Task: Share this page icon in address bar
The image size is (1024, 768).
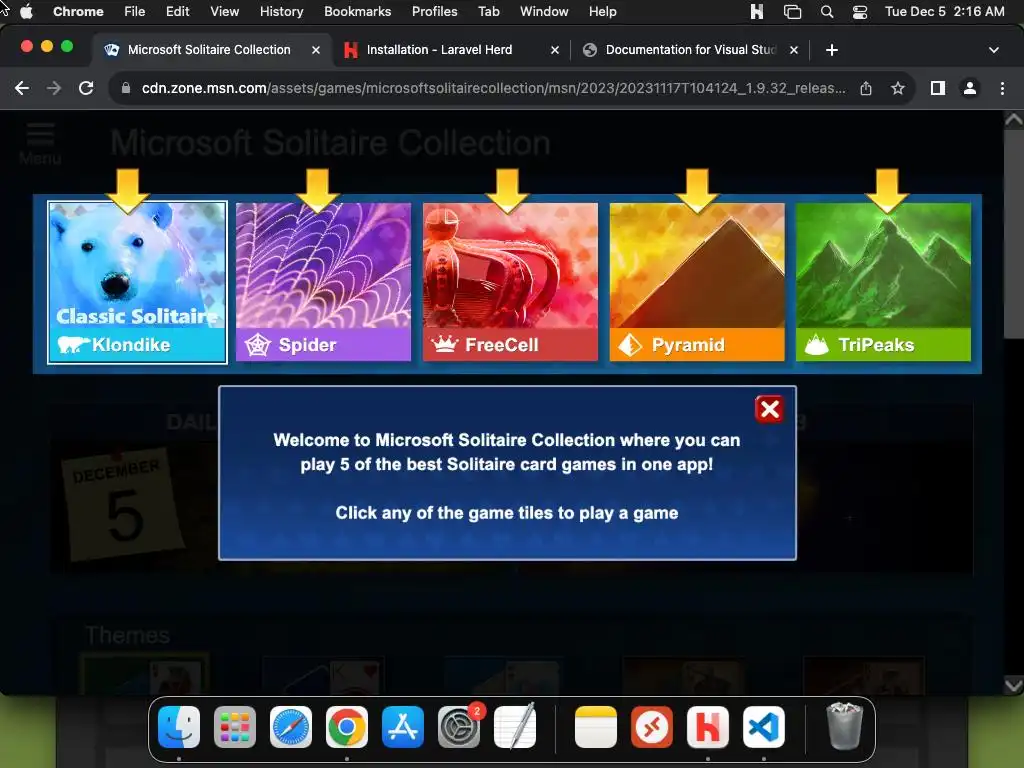Action: click(866, 88)
